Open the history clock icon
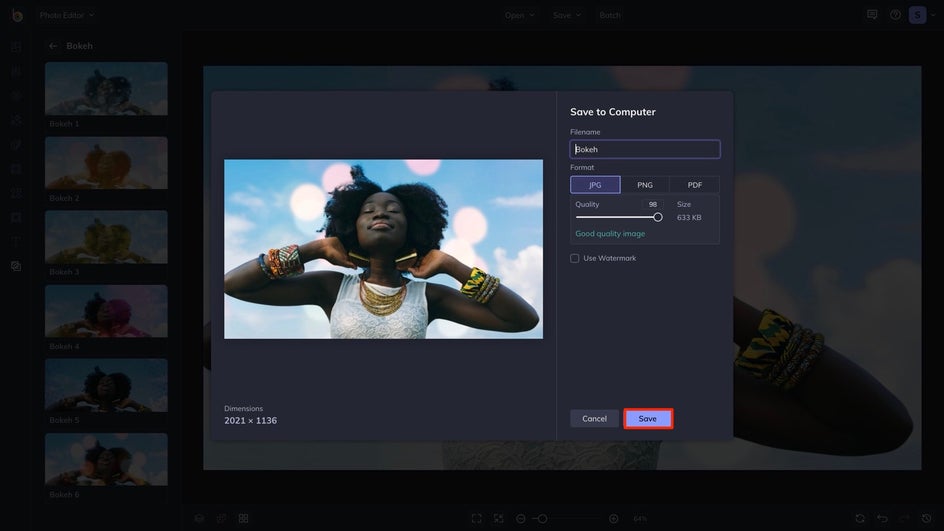Image resolution: width=944 pixels, height=531 pixels. tap(927, 518)
